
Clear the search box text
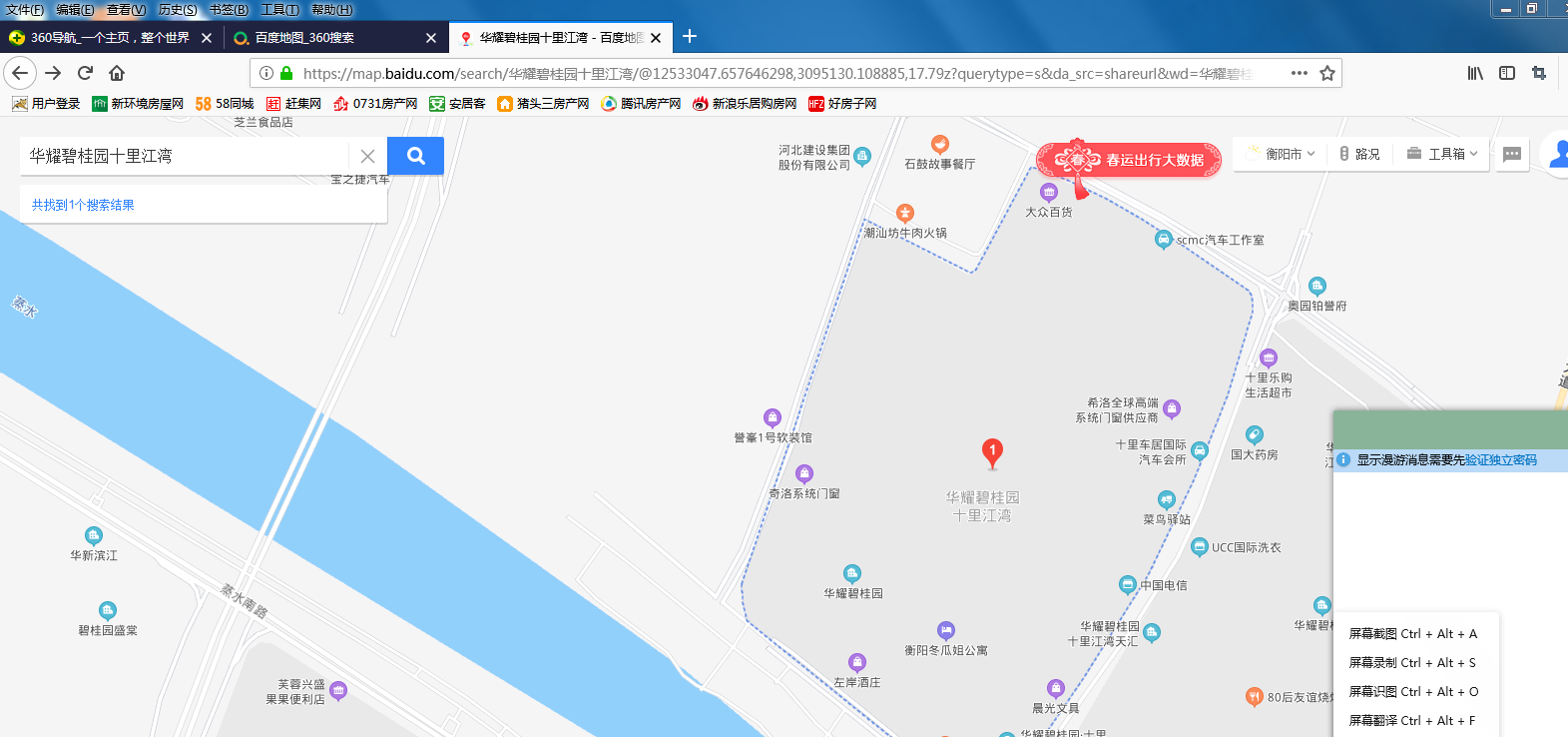(367, 156)
